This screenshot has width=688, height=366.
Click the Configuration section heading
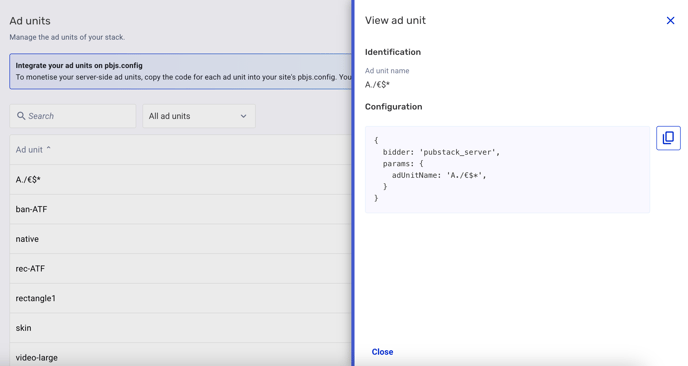click(394, 107)
